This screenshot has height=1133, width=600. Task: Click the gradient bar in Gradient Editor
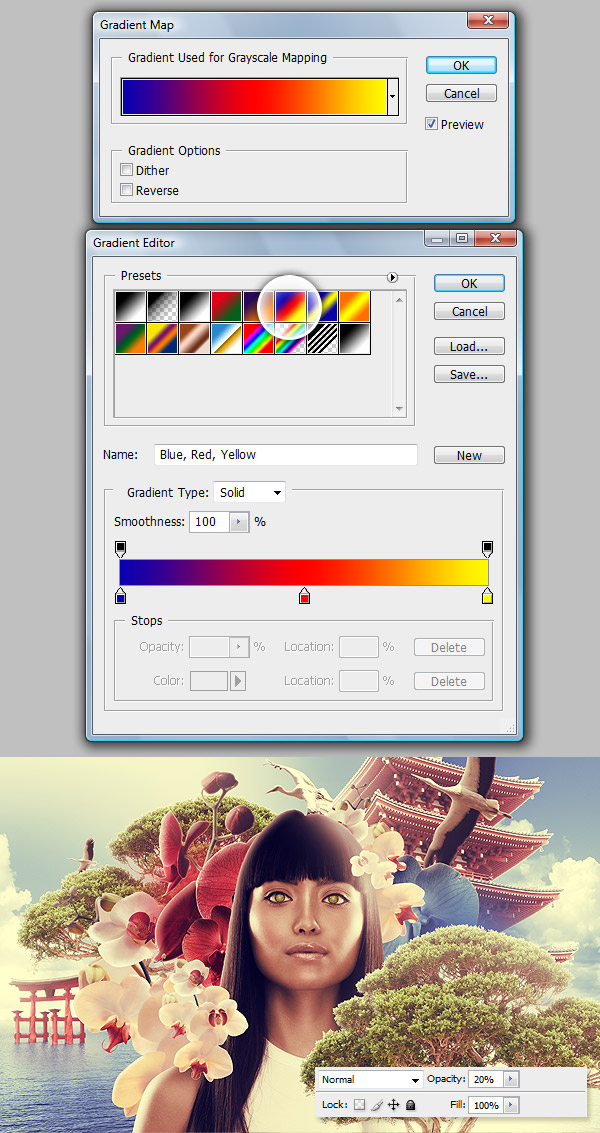point(304,572)
